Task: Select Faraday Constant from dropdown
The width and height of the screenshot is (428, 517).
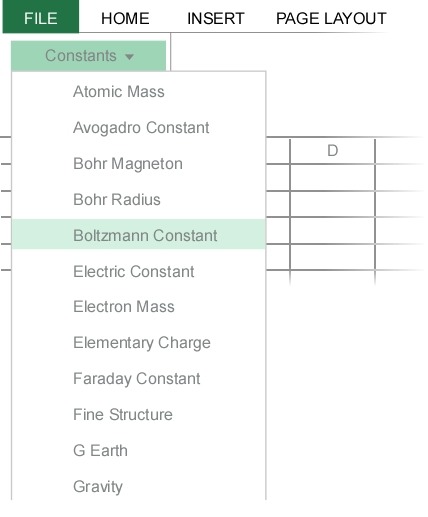Action: (139, 379)
